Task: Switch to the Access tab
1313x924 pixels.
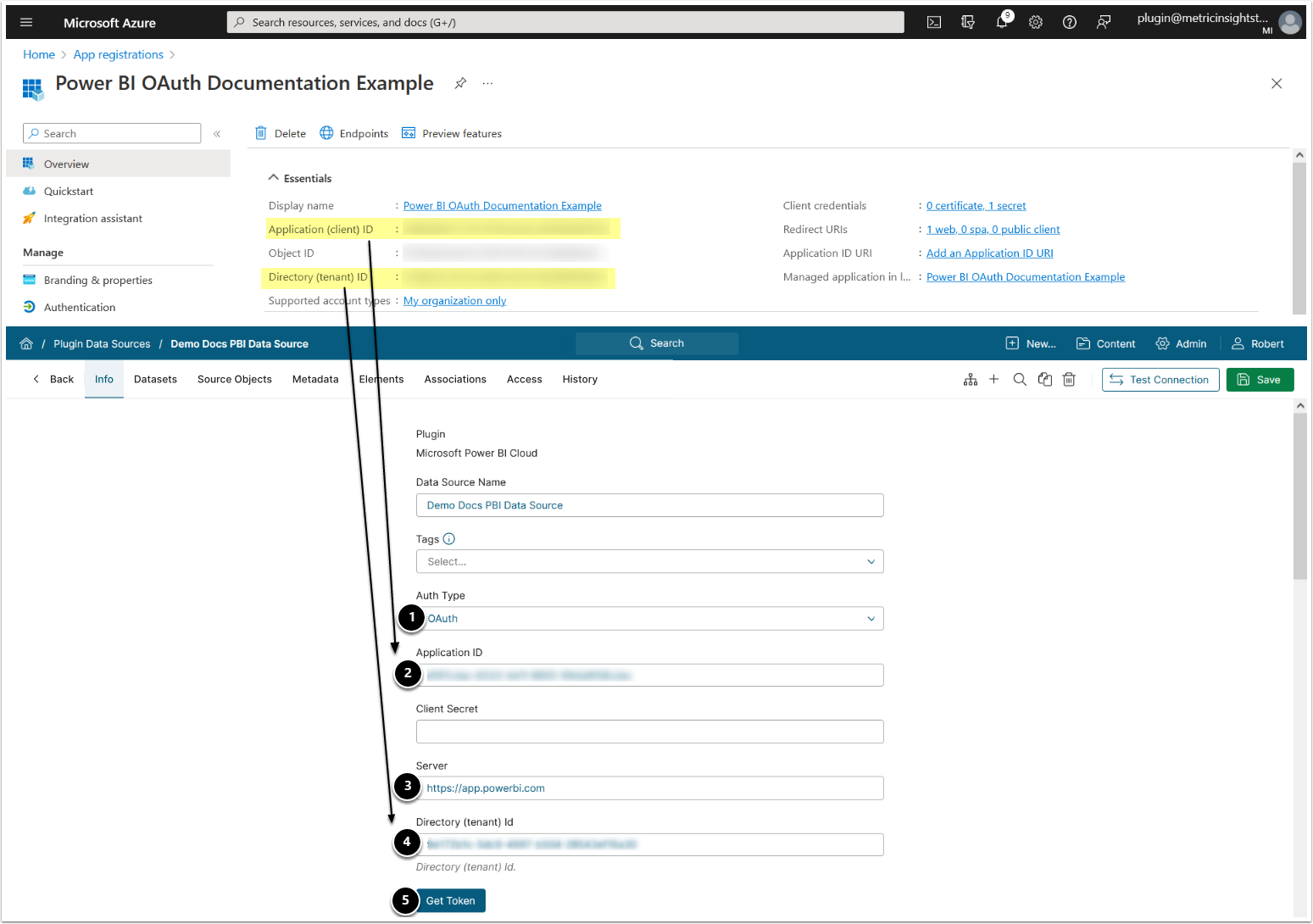Action: [525, 380]
